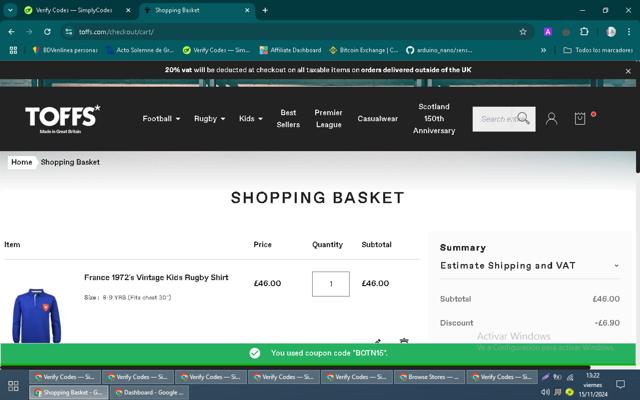Image resolution: width=640 pixels, height=400 pixels.
Task: Show more bookmarks chevron
Action: coord(543,50)
